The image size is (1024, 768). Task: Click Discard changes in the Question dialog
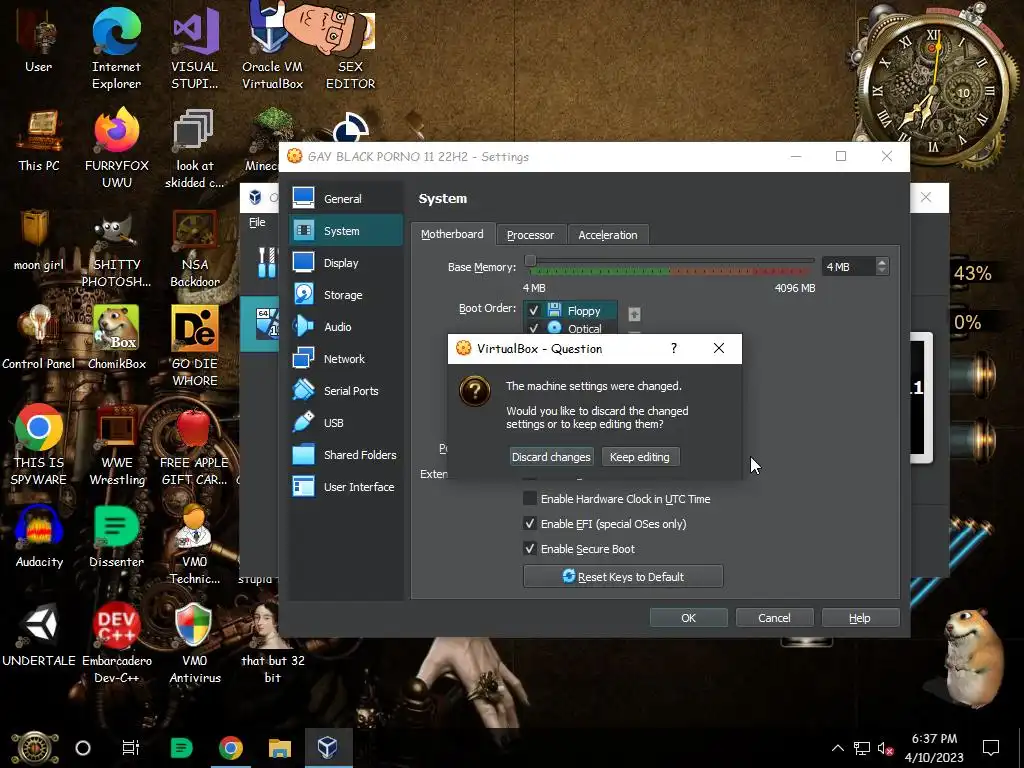point(551,457)
